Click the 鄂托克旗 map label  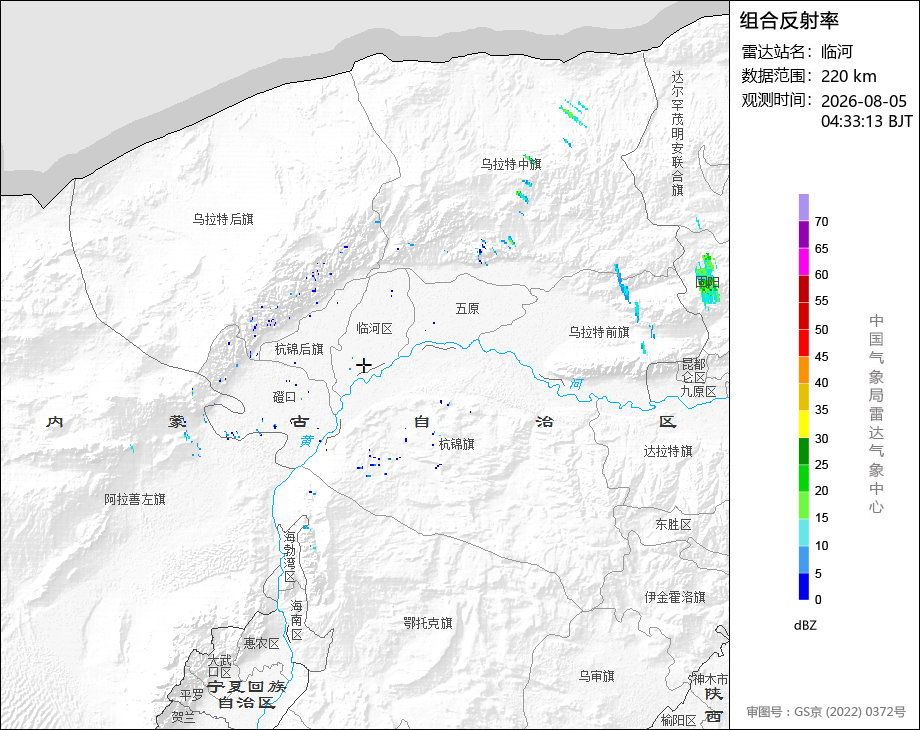point(428,623)
